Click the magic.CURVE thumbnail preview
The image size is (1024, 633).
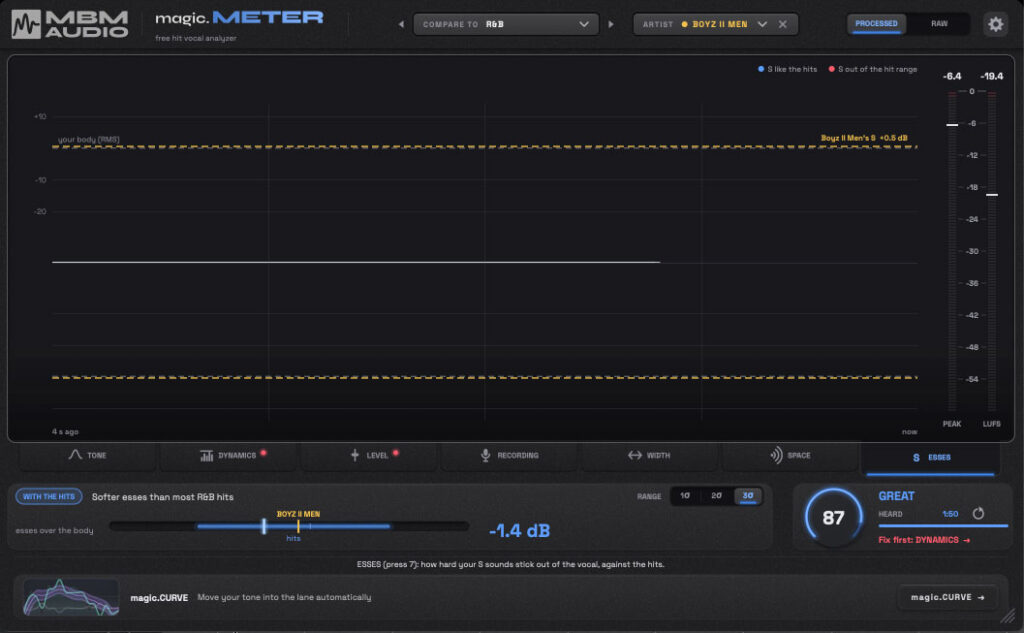pyautogui.click(x=71, y=598)
